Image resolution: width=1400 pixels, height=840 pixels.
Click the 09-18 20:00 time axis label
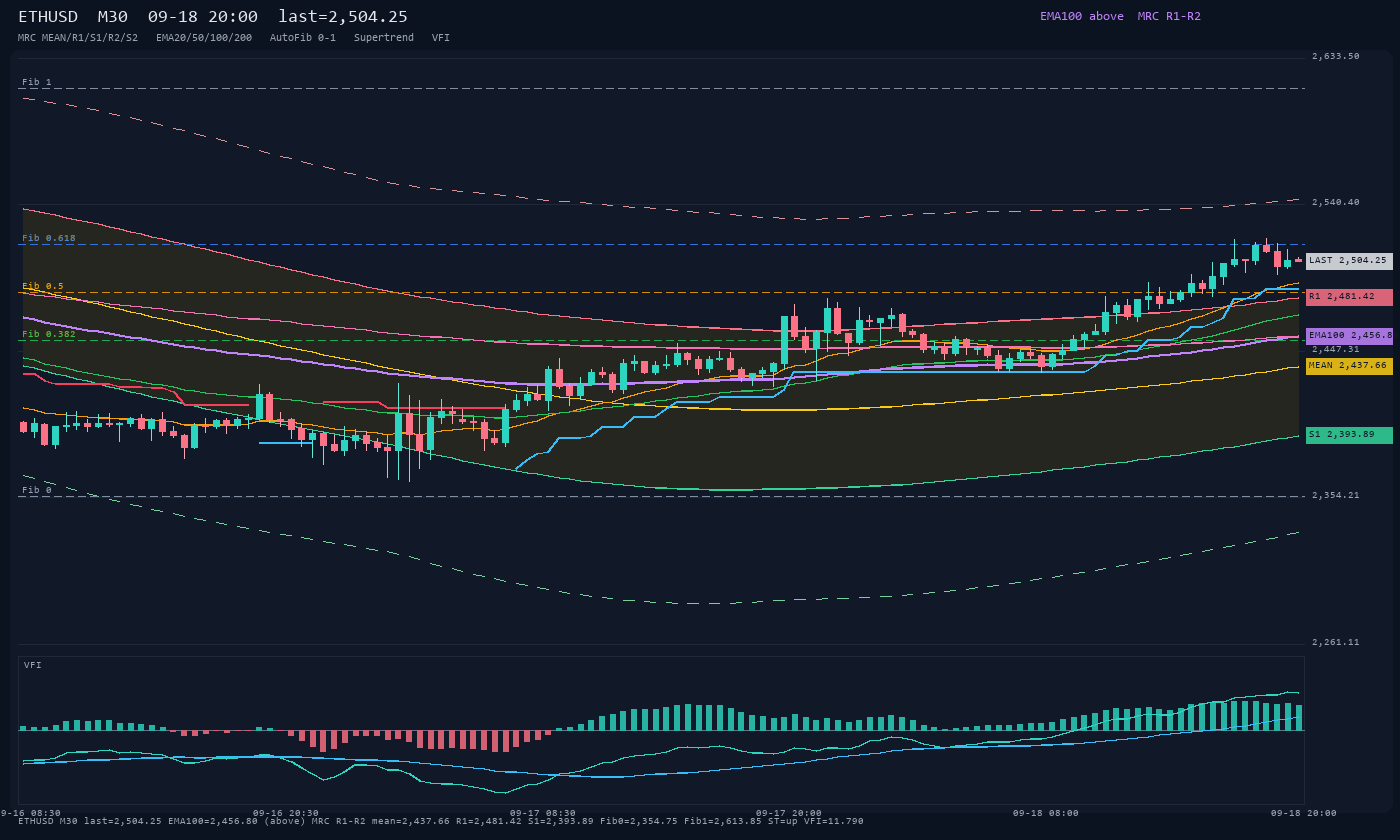[x=1304, y=813]
